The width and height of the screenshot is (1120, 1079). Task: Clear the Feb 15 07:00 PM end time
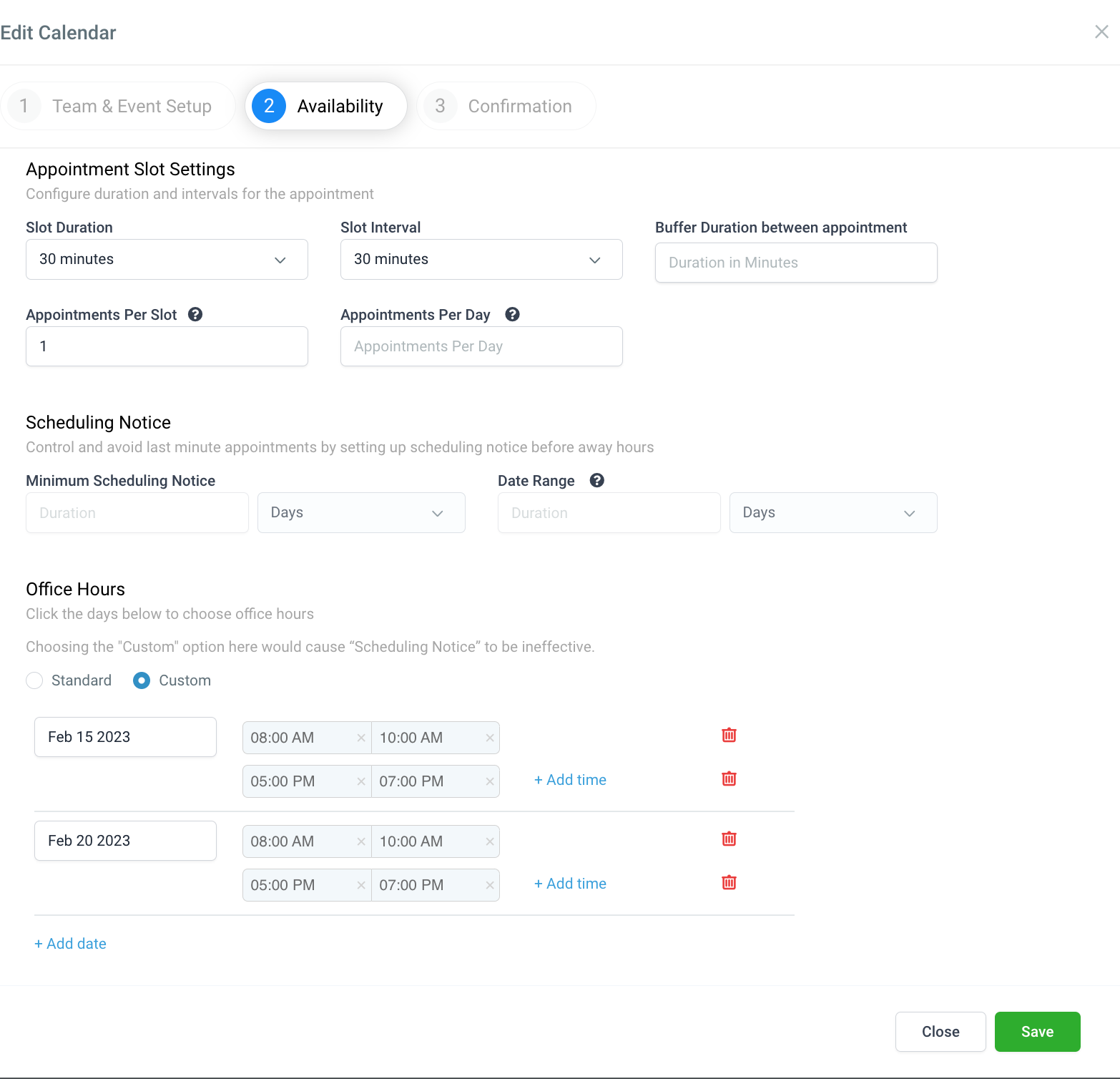click(490, 781)
